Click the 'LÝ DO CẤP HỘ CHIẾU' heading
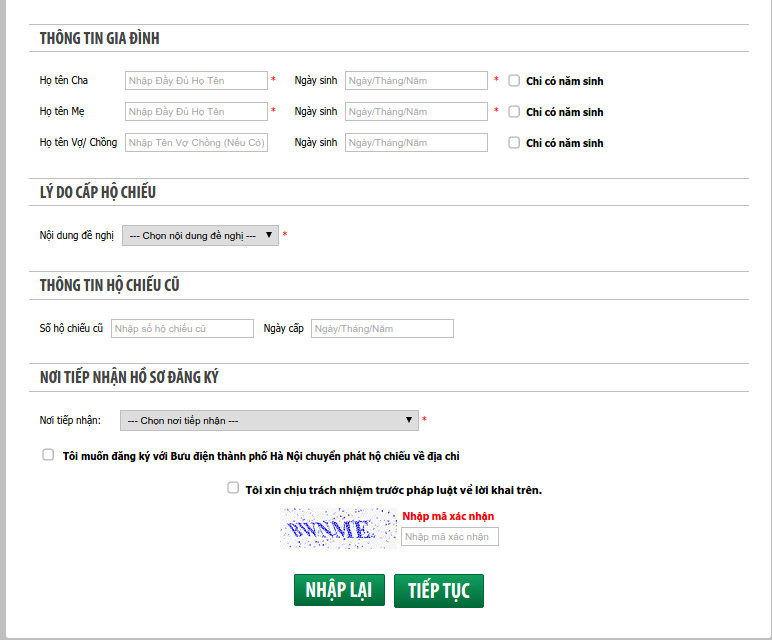This screenshot has height=640, width=772. pos(97,192)
